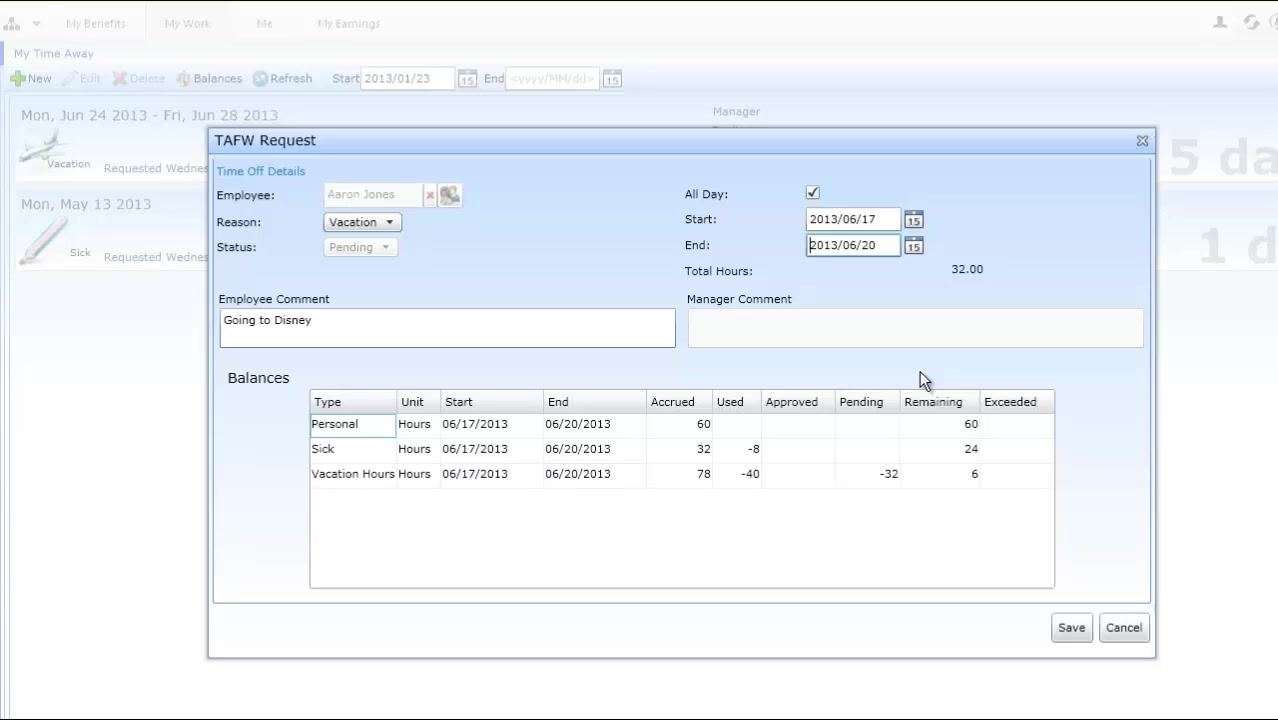Open calendar picker for request Start date
Screen dimensions: 1278x720
[914, 220]
